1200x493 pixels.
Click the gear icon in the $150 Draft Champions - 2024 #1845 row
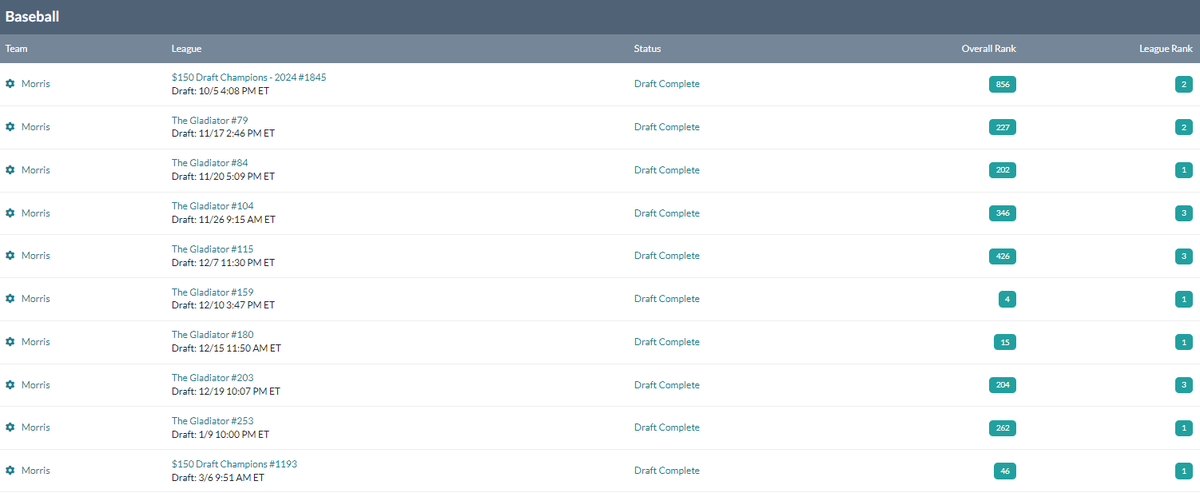pyautogui.click(x=10, y=84)
